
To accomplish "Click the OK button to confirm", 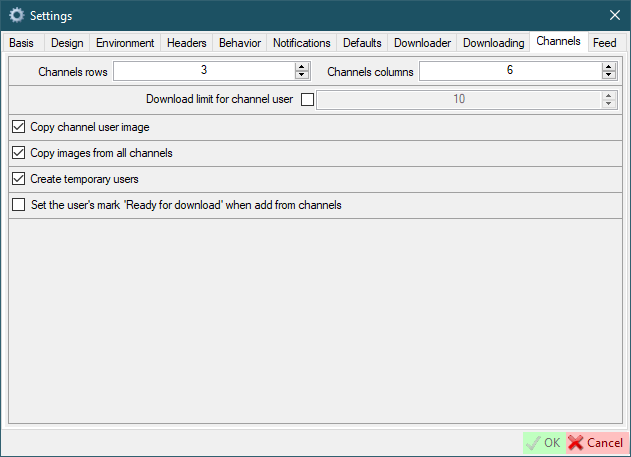I will (543, 442).
